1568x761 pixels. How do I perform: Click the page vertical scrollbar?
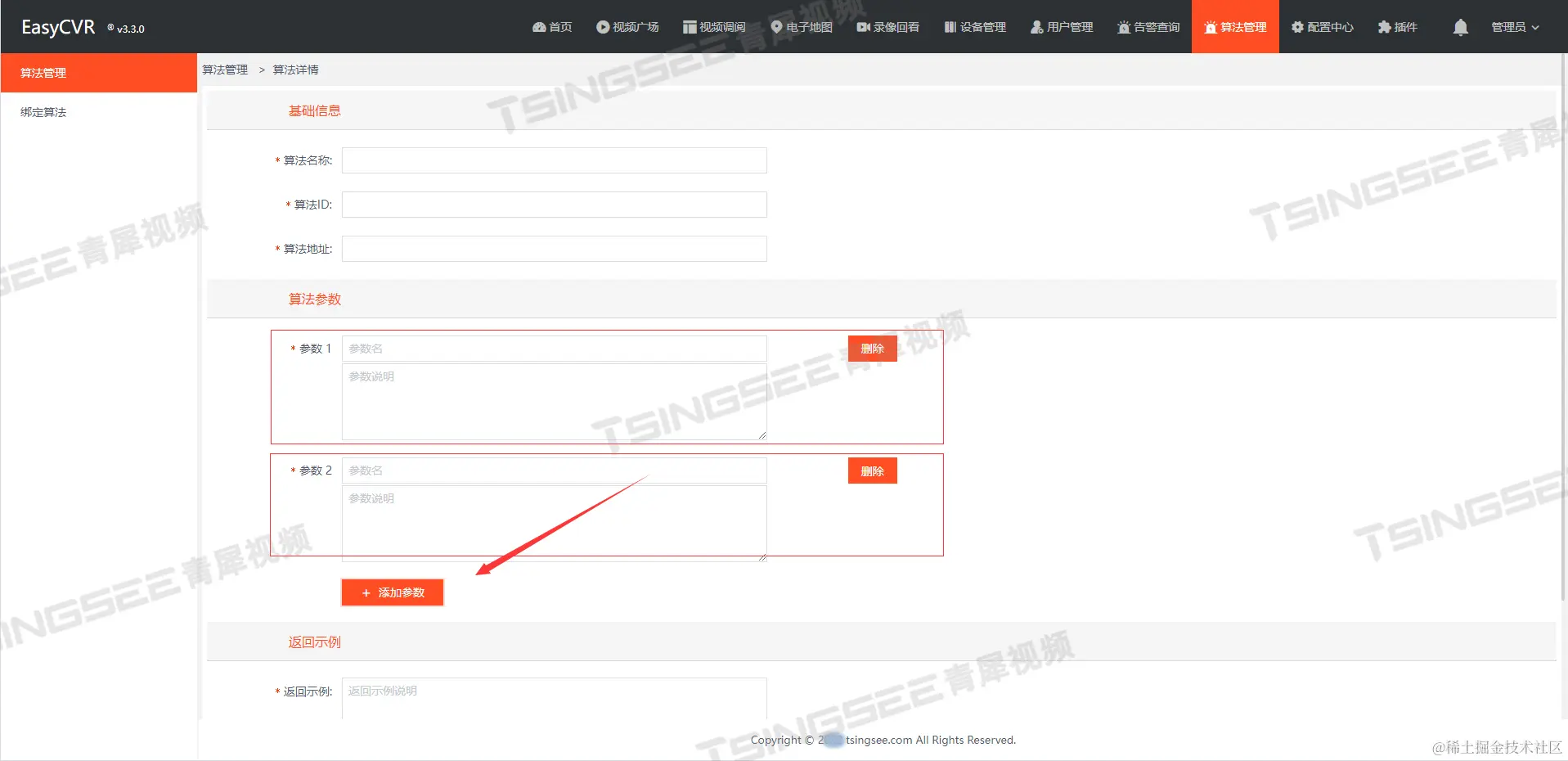pyautogui.click(x=1563, y=327)
